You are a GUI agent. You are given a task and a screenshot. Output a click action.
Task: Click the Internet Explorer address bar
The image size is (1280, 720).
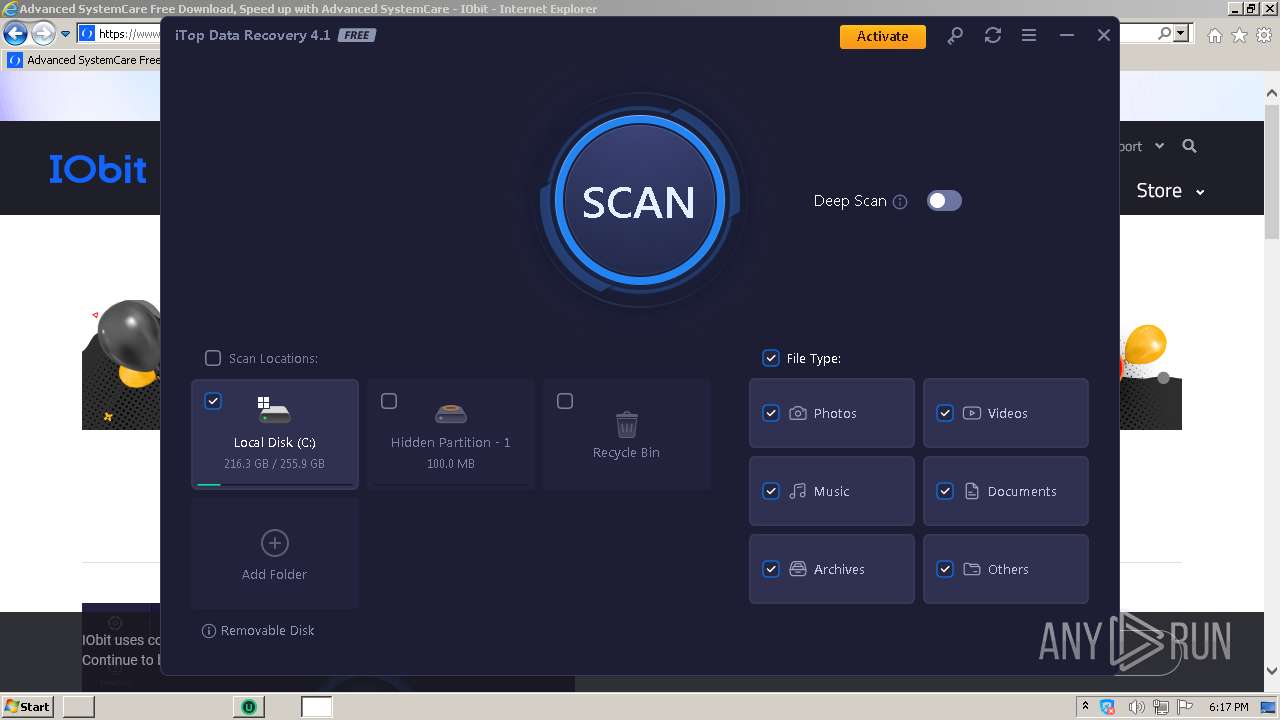click(x=120, y=34)
